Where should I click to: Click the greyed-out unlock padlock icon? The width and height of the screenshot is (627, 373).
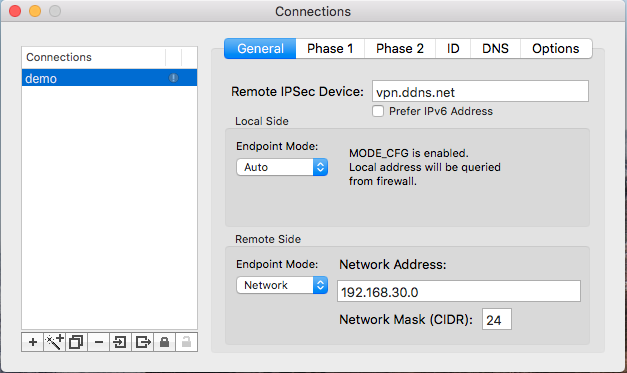186,342
